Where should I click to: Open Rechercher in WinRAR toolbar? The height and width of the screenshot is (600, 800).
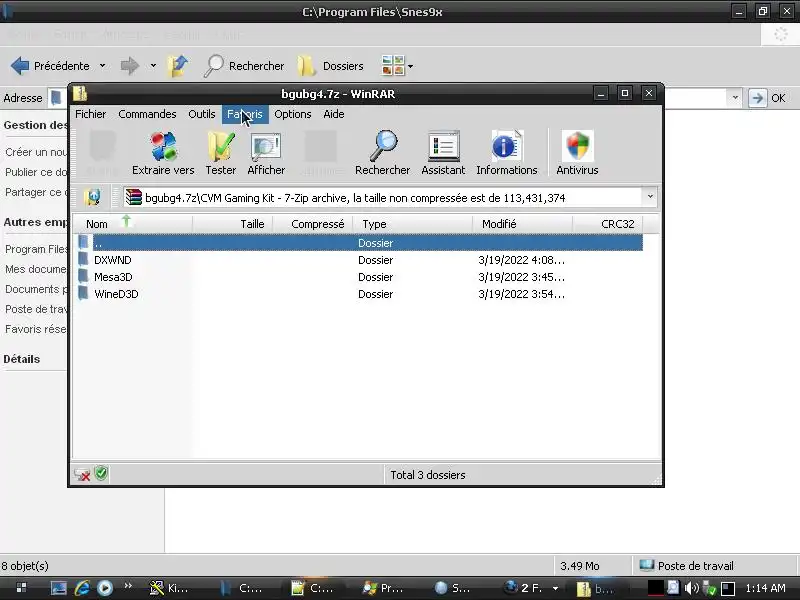[382, 153]
